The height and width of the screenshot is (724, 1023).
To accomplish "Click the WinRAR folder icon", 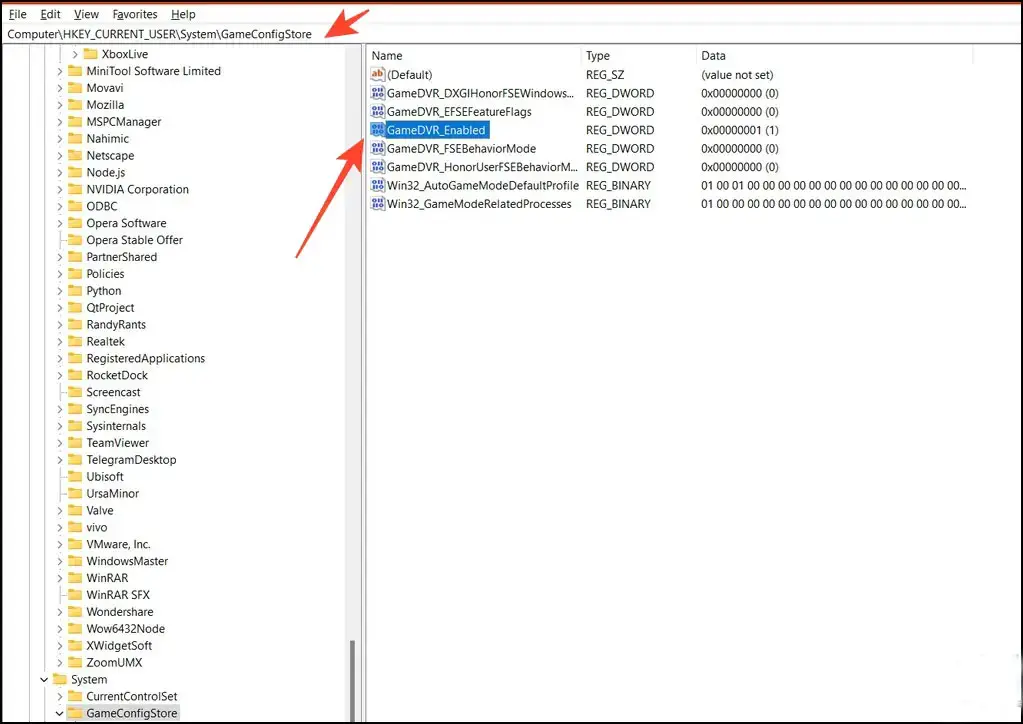I will coord(76,578).
